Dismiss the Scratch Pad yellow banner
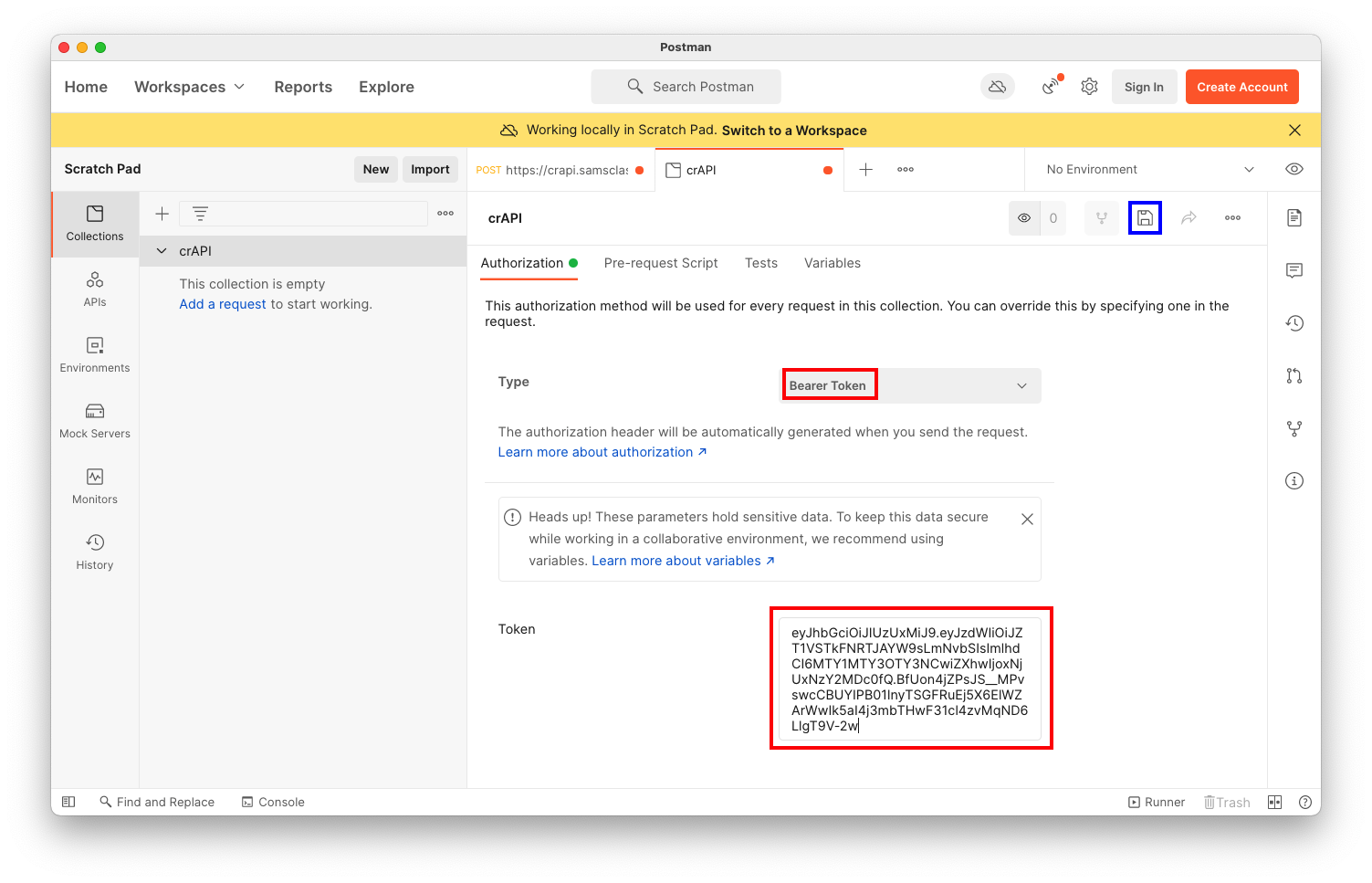Viewport: 1372px width, 883px height. click(1294, 131)
